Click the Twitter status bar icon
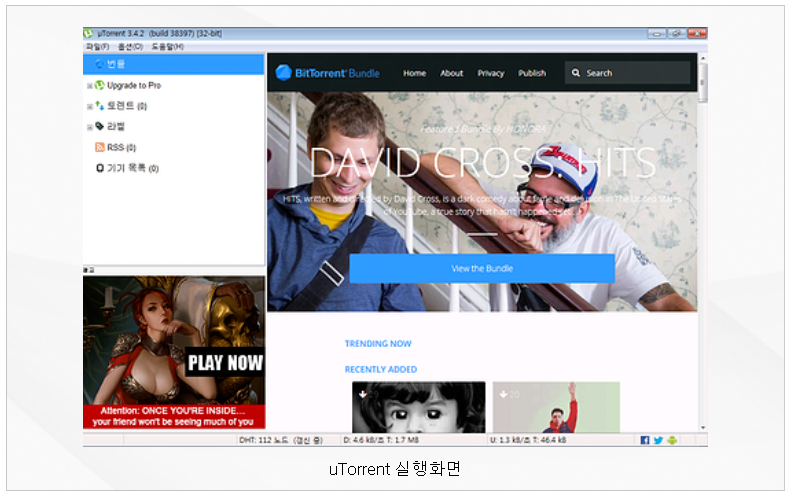The width and height of the screenshot is (790, 495). (x=658, y=440)
